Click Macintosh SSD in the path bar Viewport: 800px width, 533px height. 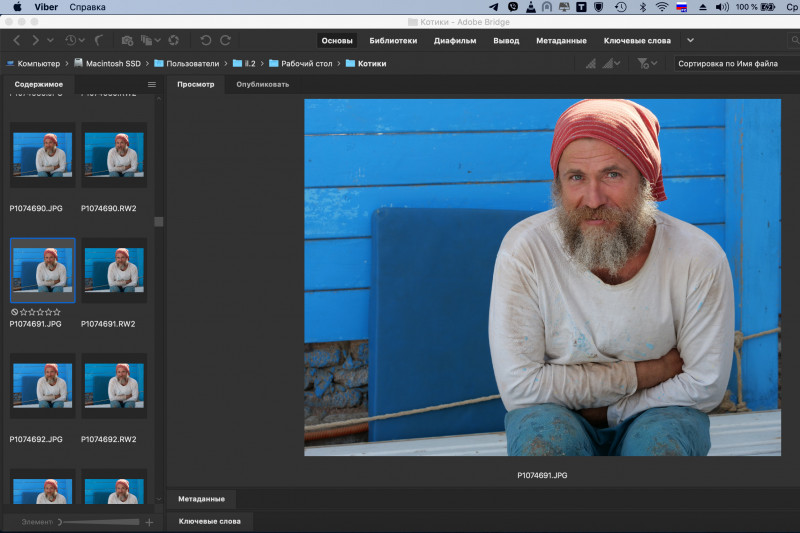(x=108, y=64)
